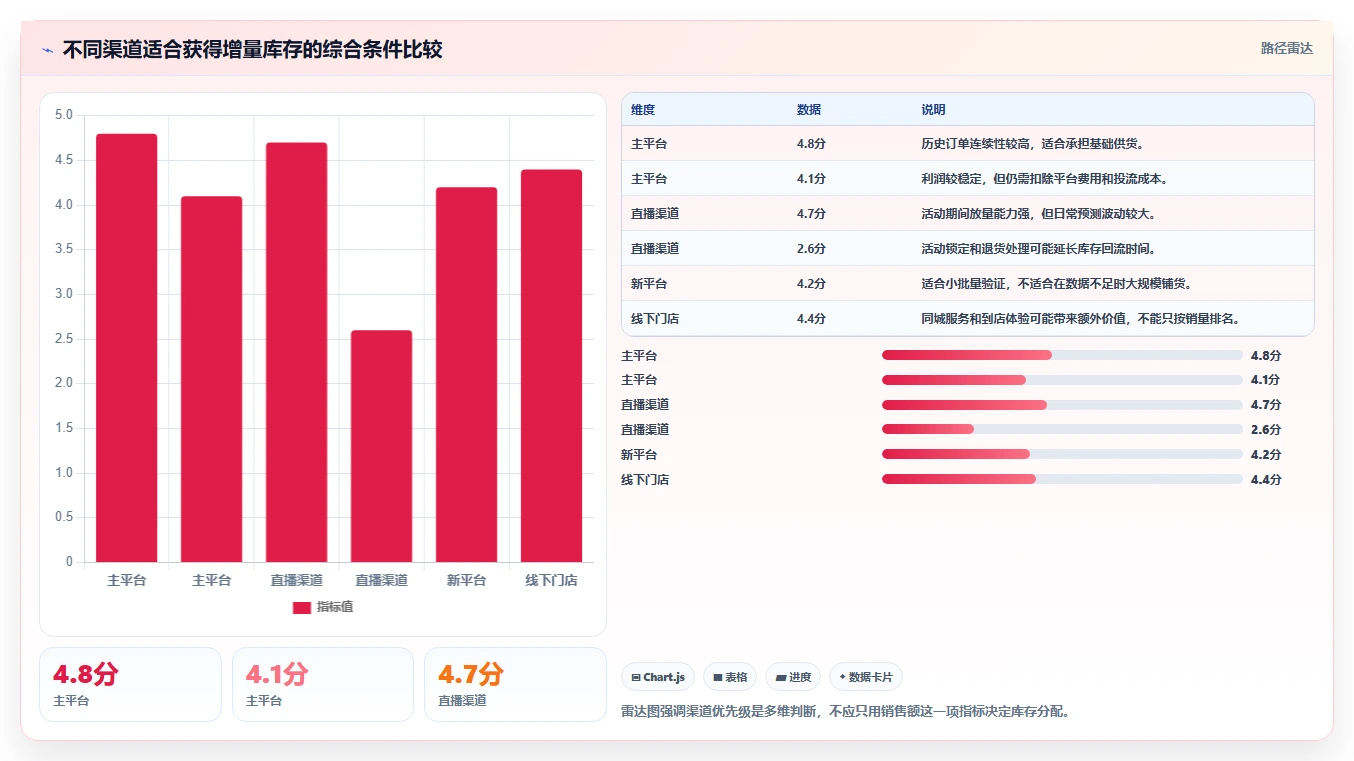Click the 指标值 legend text under the chart
Image resolution: width=1354 pixels, height=761 pixels.
[x=335, y=608]
